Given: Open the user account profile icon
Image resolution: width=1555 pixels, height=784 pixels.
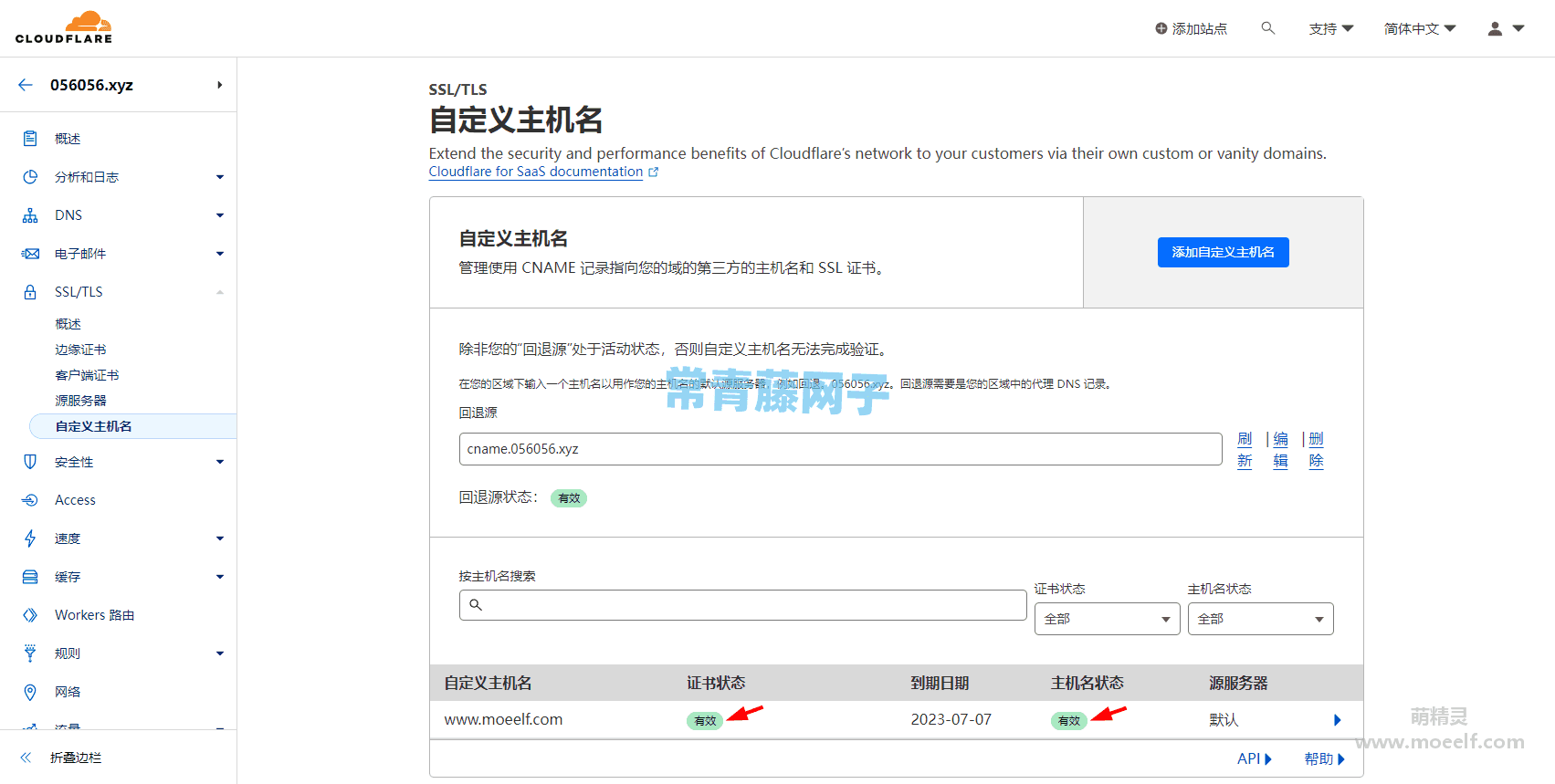Looking at the screenshot, I should pos(1495,28).
